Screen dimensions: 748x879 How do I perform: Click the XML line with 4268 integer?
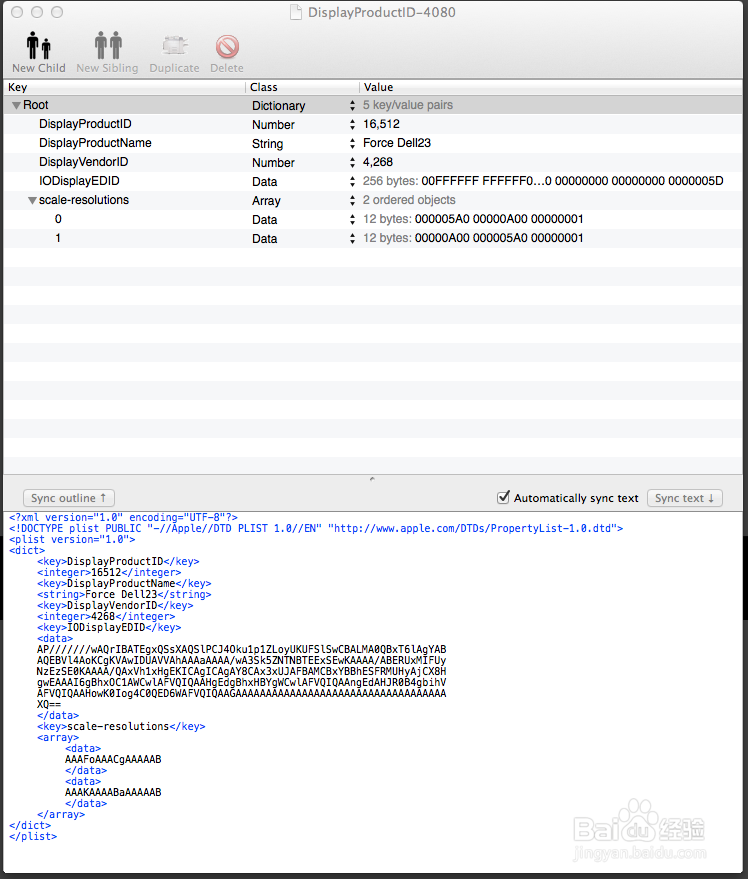[x=106, y=616]
